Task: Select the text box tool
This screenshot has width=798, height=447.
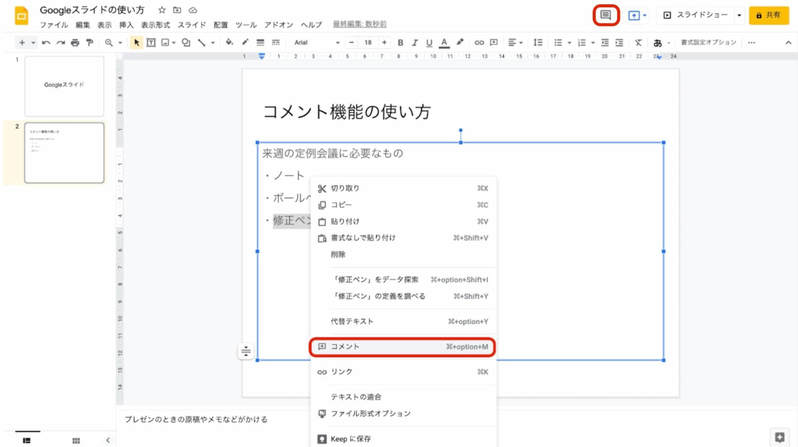Action: point(151,43)
